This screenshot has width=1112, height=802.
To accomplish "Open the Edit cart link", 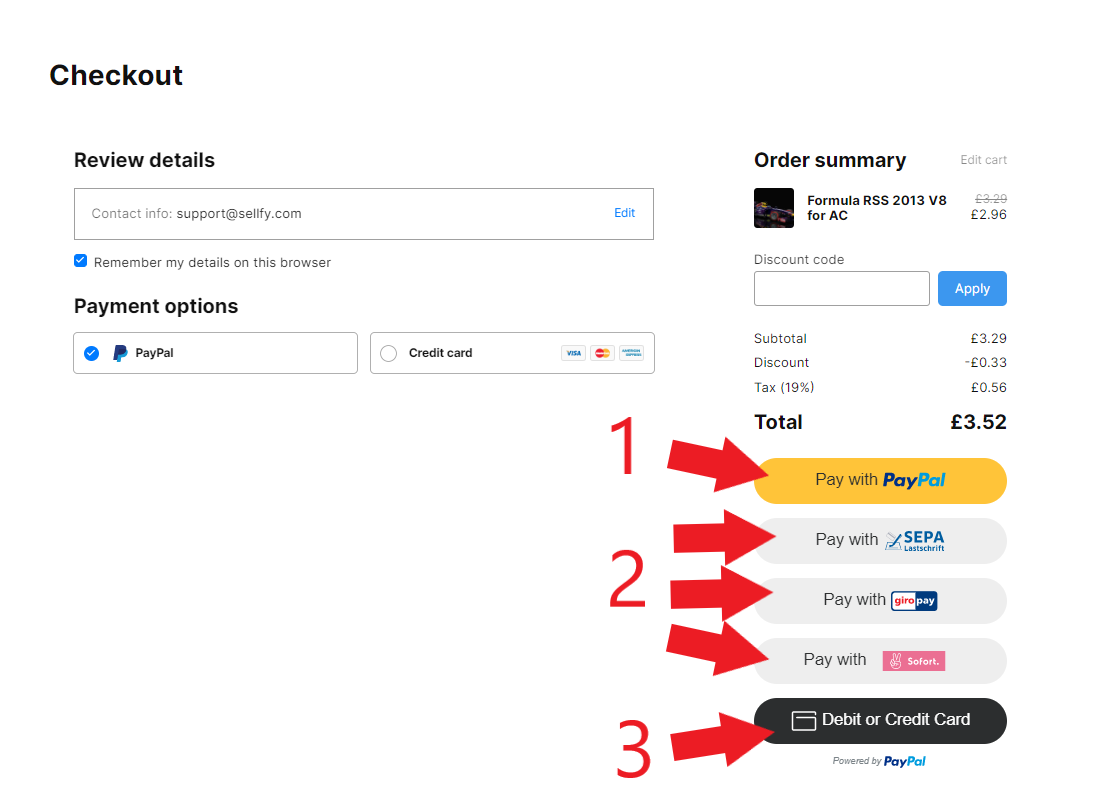I will click(983, 160).
